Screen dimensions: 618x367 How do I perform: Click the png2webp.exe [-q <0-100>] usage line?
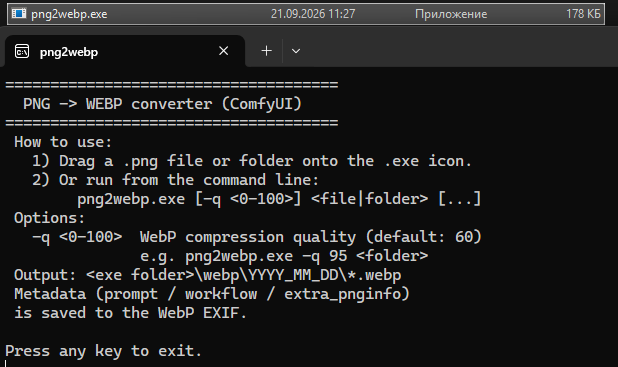279,199
